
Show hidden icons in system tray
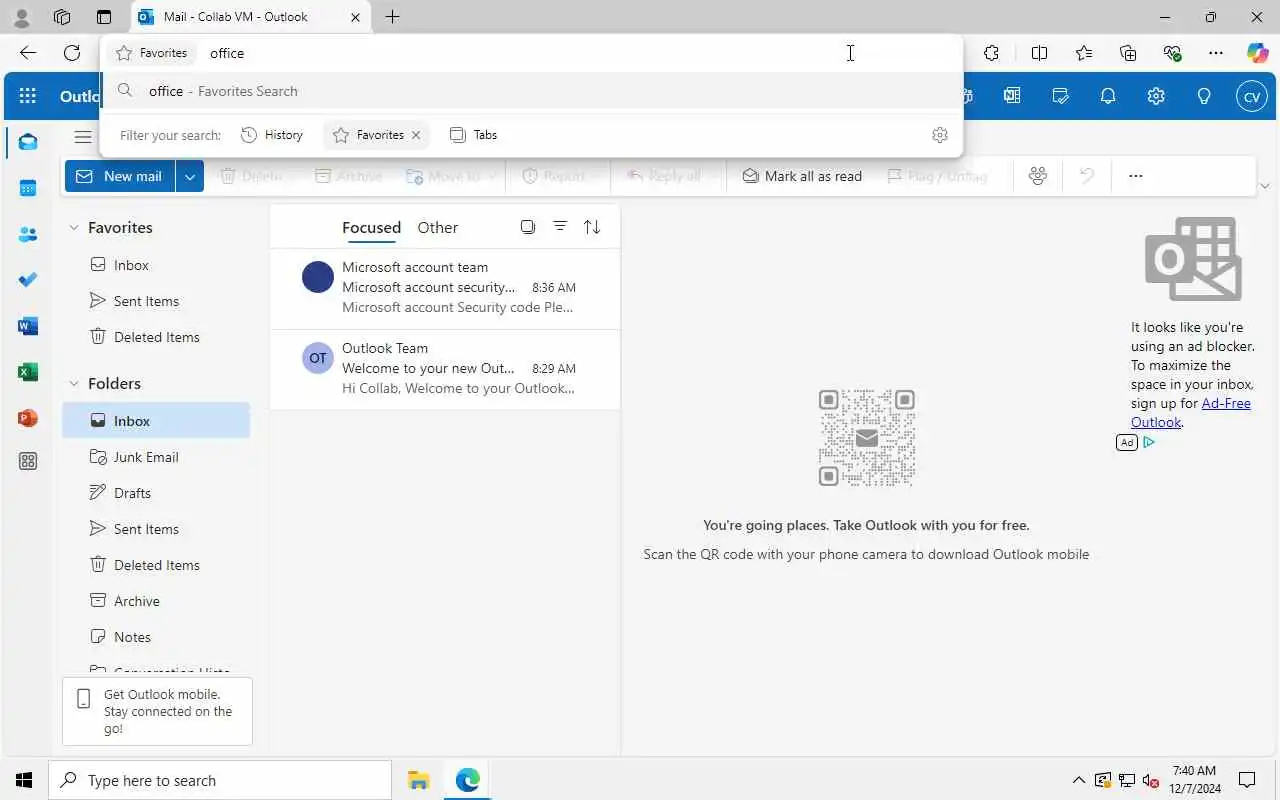[1078, 780]
